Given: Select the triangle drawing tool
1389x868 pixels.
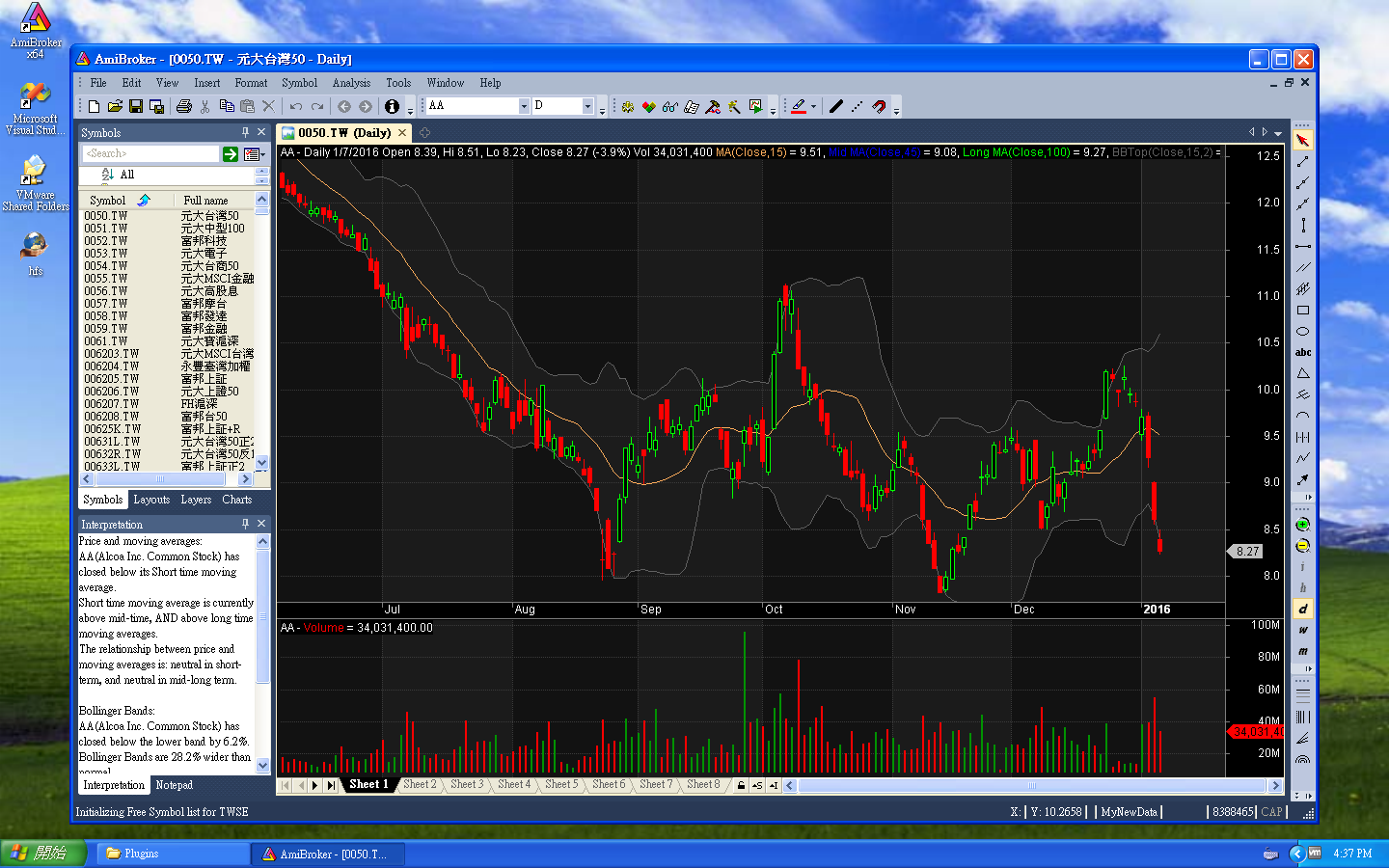Looking at the screenshot, I should click(x=1303, y=373).
